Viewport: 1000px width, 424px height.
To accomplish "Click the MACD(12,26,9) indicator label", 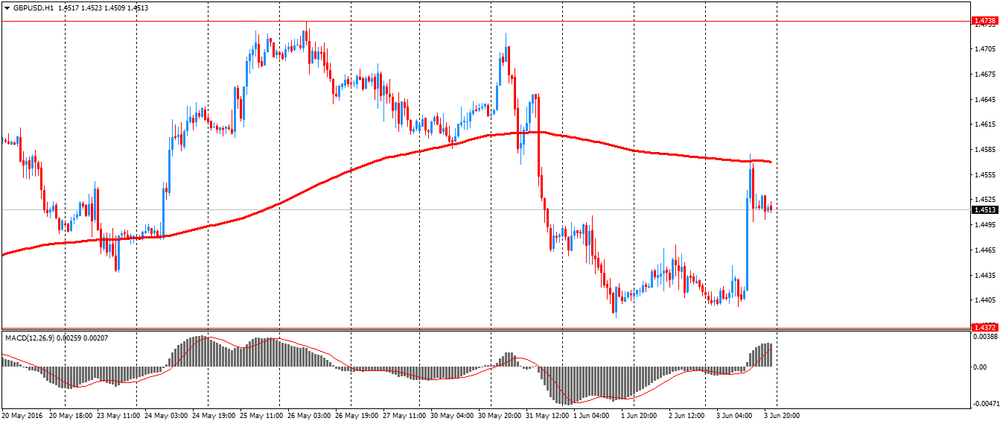I will point(29,339).
